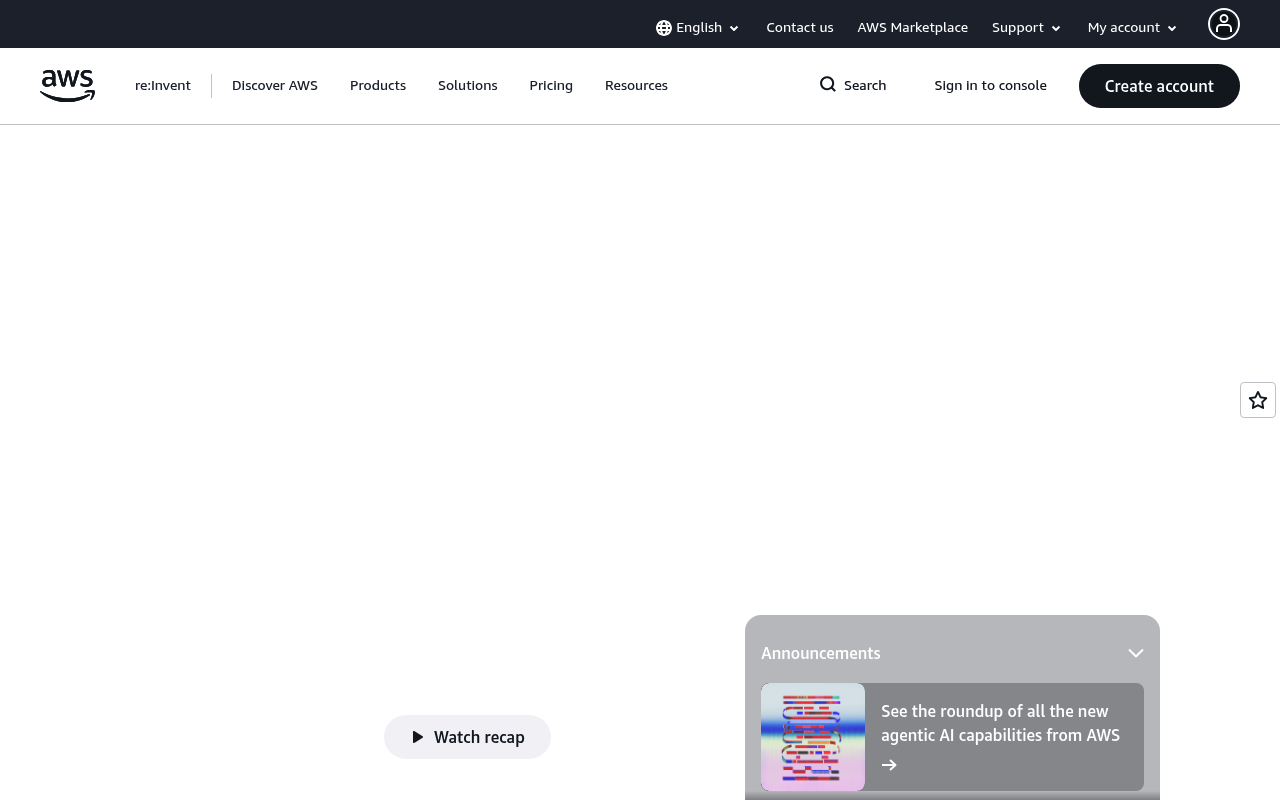Viewport: 1280px width, 800px height.
Task: Open the Products menu
Action: click(x=378, y=86)
